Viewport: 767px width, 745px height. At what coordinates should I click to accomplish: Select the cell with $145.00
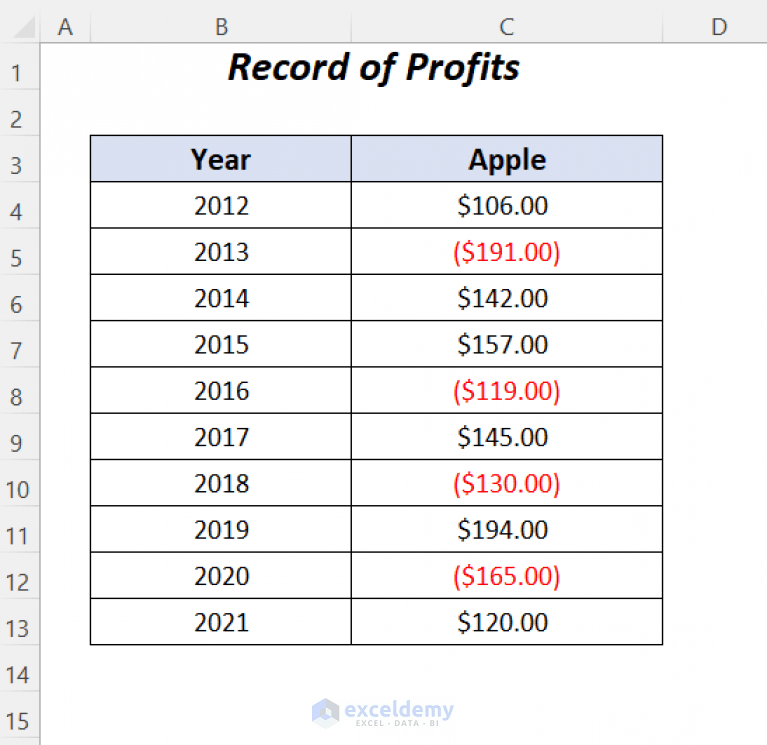click(507, 436)
